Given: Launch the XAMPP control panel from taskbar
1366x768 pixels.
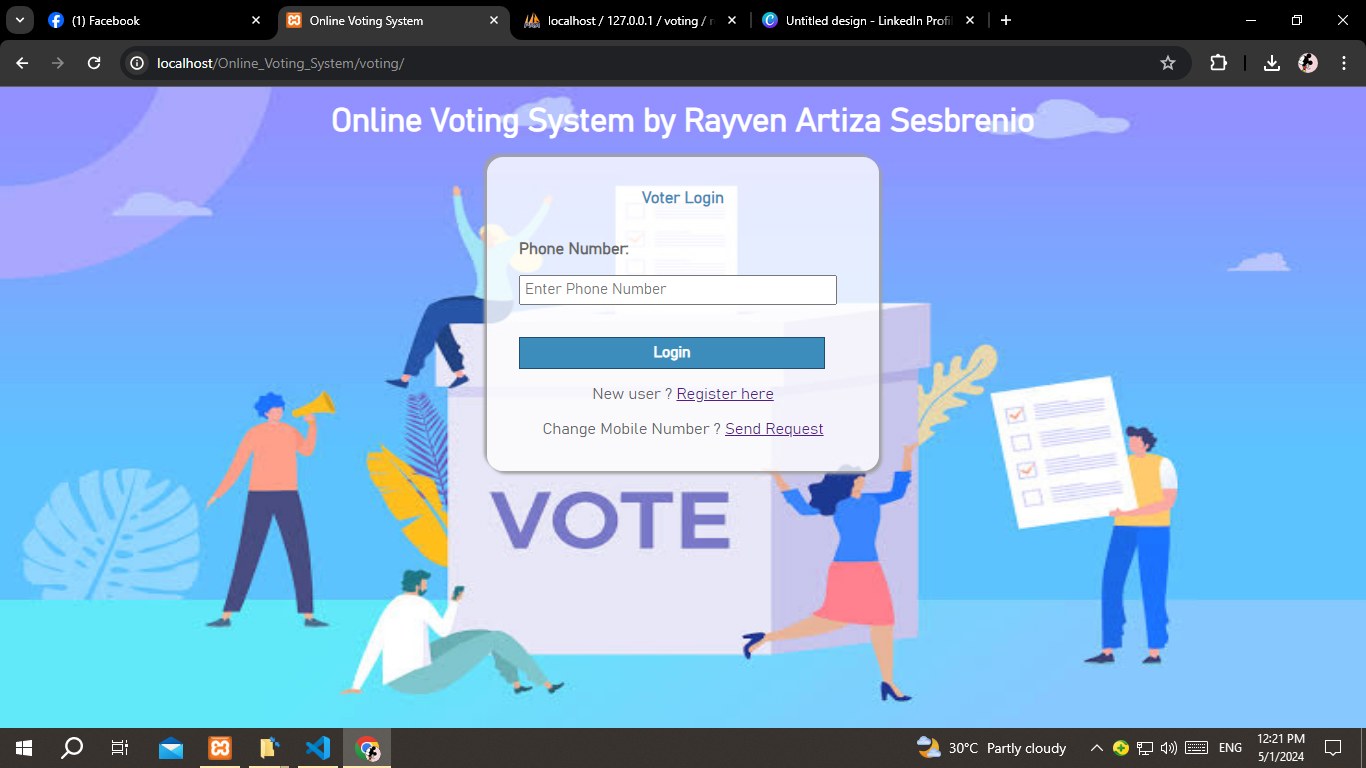Looking at the screenshot, I should (219, 747).
